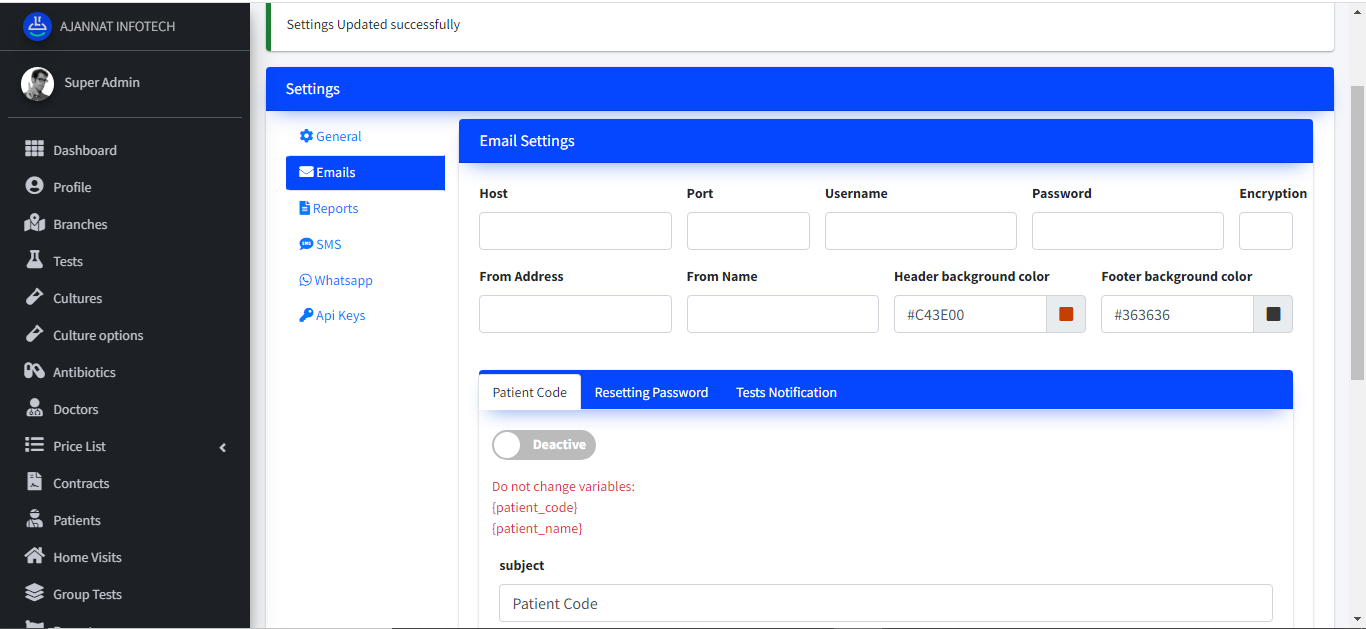Expand the Price List submenu arrow
Viewport: 1366px width, 629px height.
223,447
